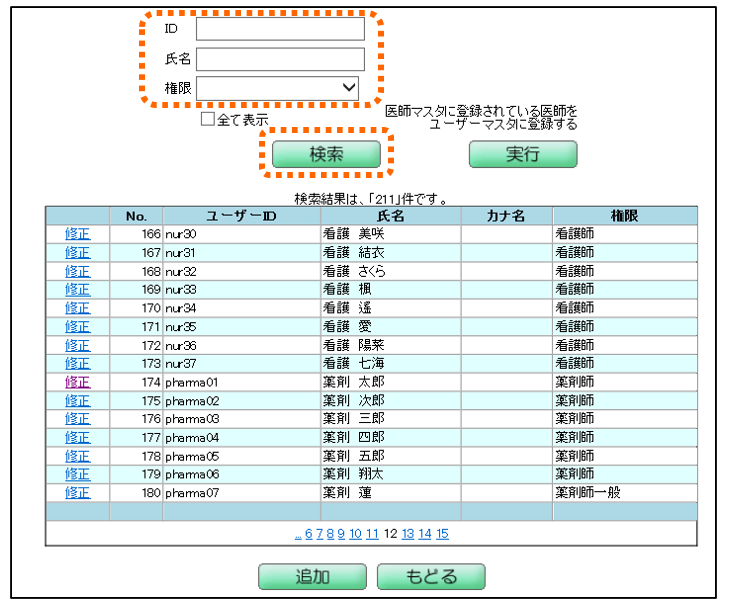Image resolution: width=731 pixels, height=605 pixels.
Task: Click the 氏名 text field
Action: (280, 59)
